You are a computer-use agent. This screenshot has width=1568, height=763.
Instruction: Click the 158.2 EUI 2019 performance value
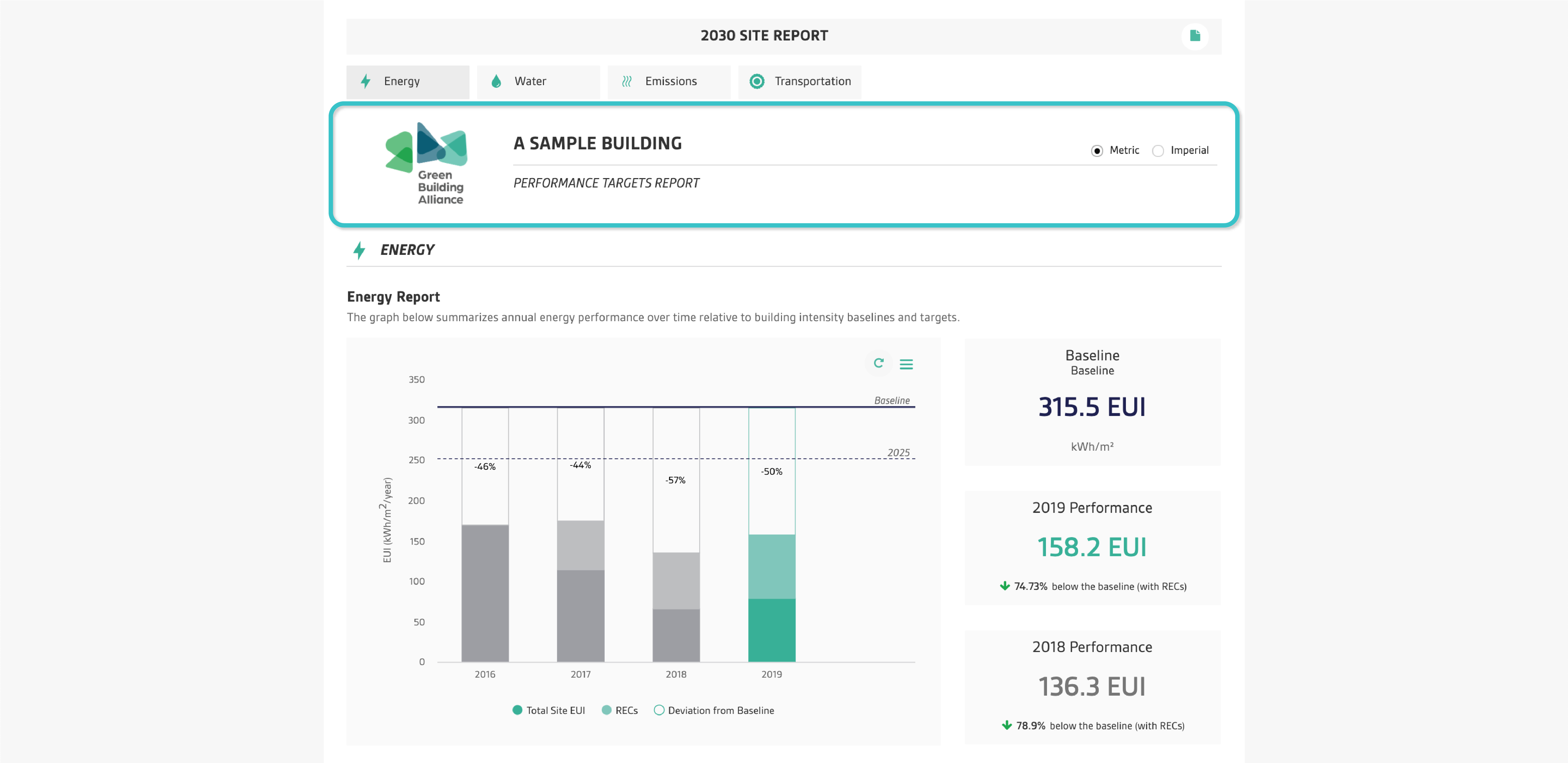(1092, 547)
